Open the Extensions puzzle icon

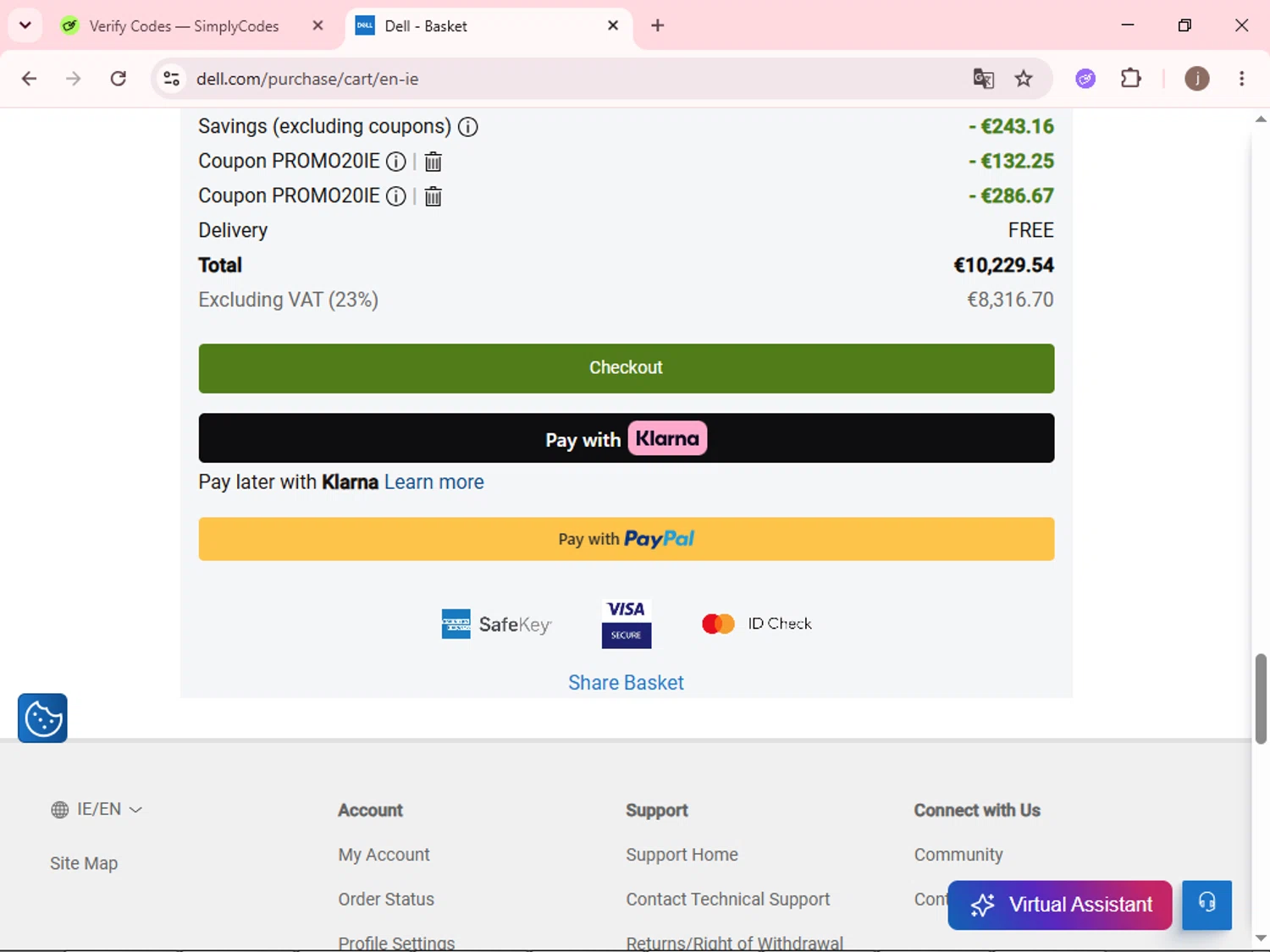coord(1131,79)
